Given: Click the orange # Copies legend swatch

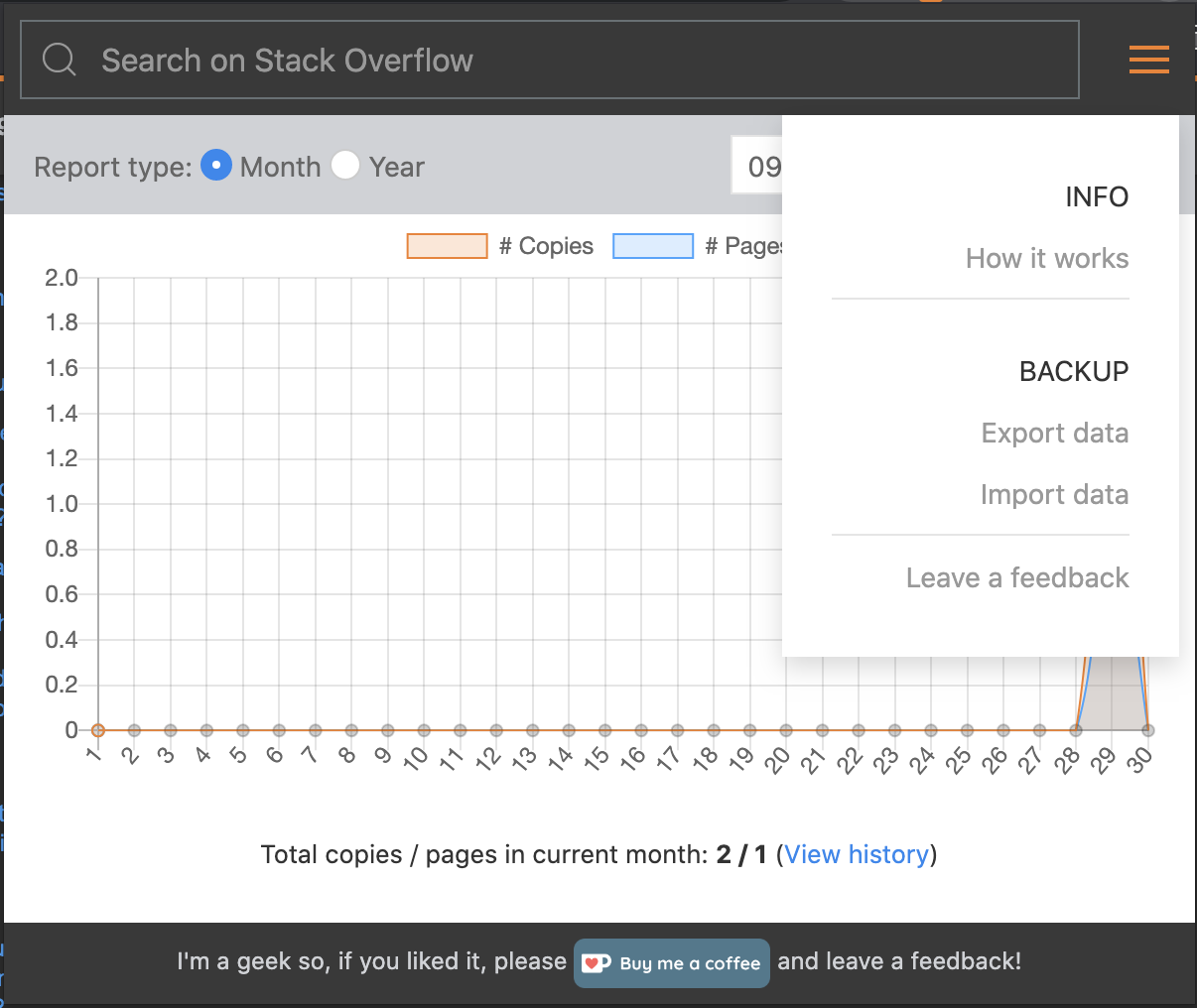Looking at the screenshot, I should (x=446, y=245).
